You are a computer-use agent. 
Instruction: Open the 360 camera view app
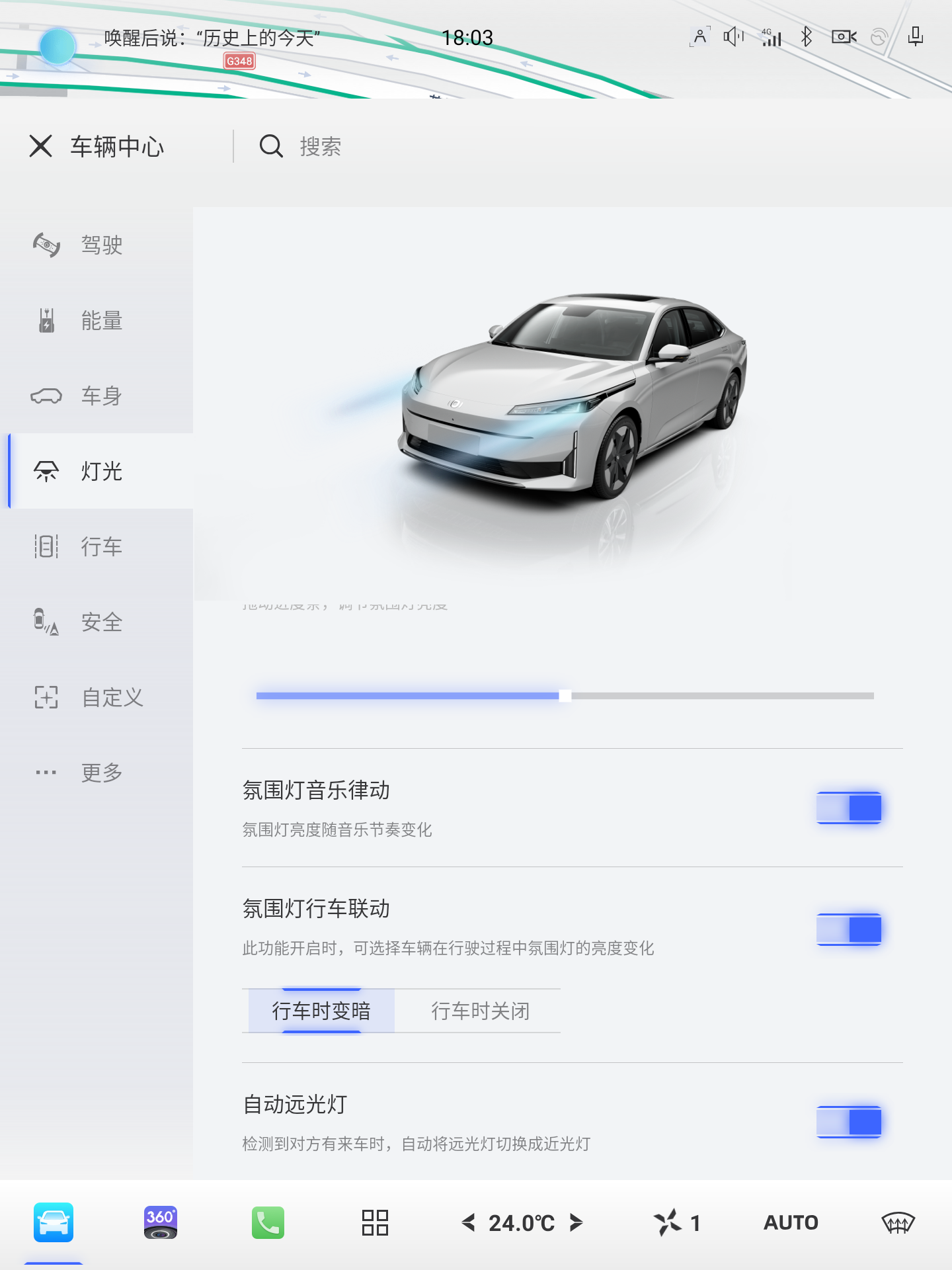(x=161, y=1222)
